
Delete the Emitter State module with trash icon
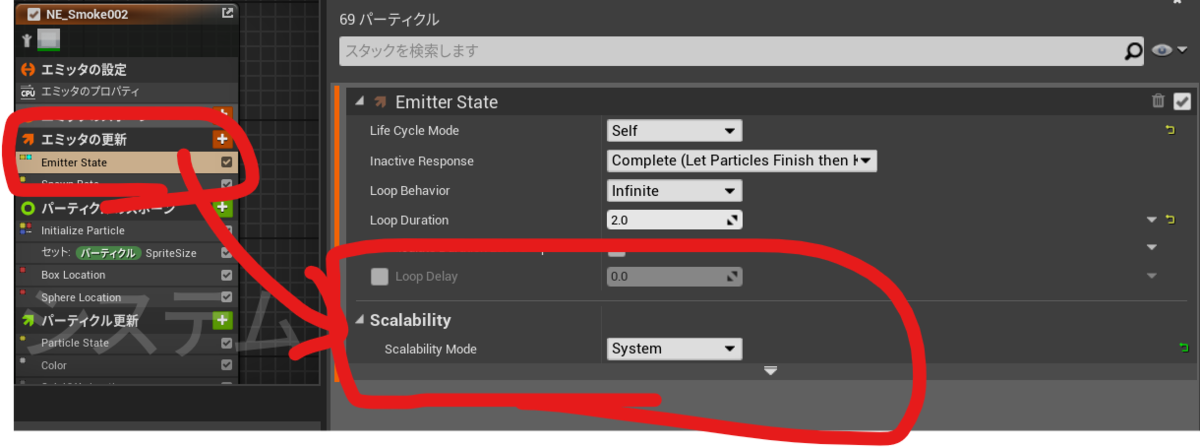point(1158,101)
